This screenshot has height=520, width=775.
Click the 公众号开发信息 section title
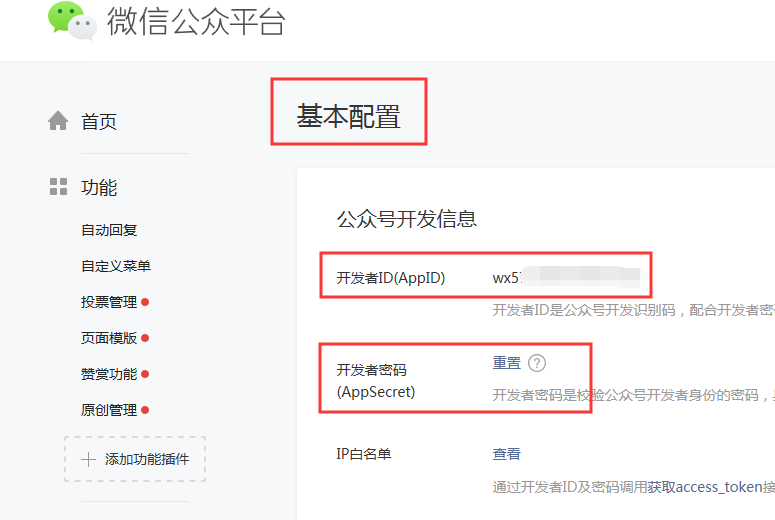coord(406,219)
